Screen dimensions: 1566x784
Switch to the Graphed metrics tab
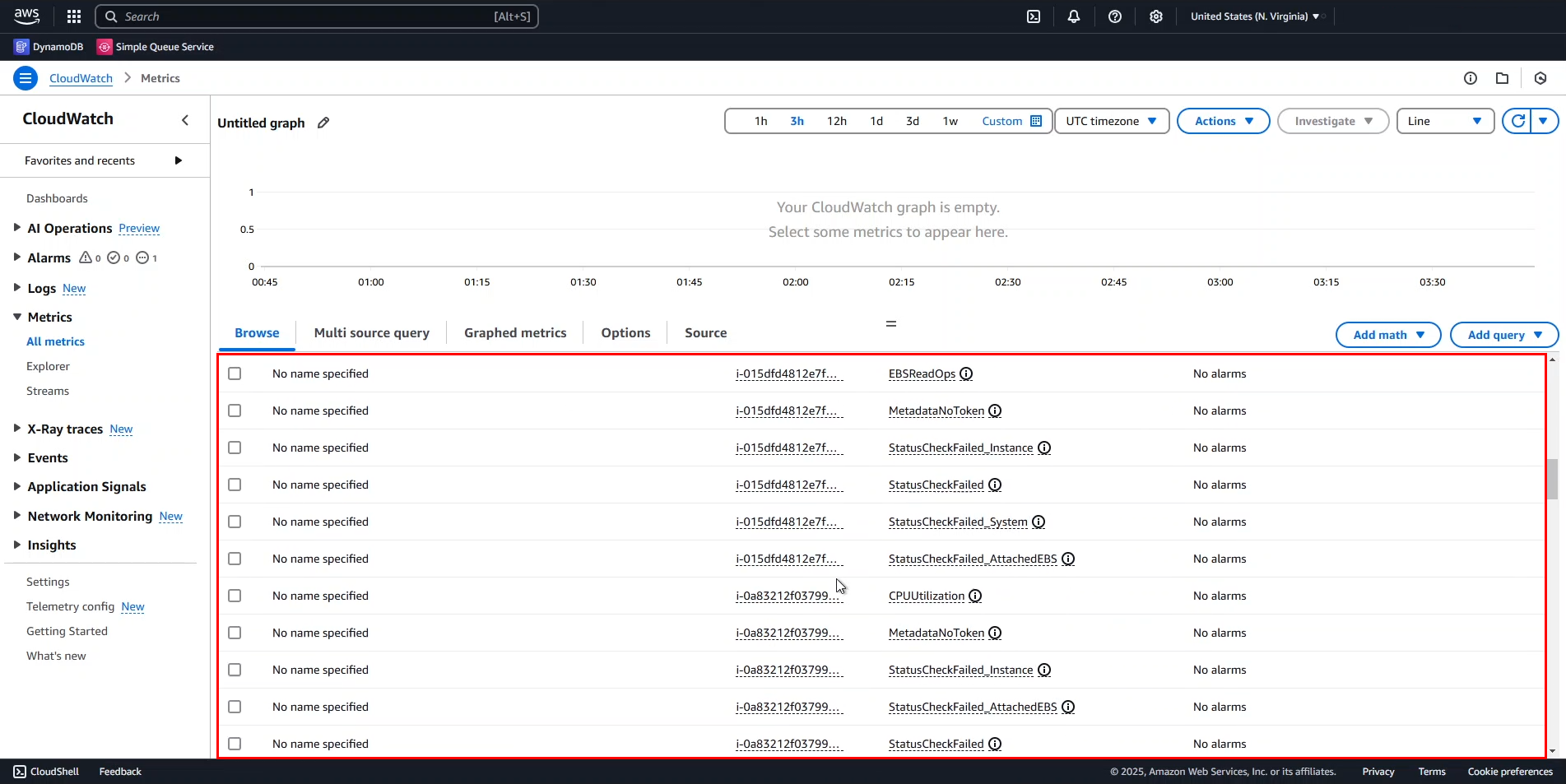(515, 333)
